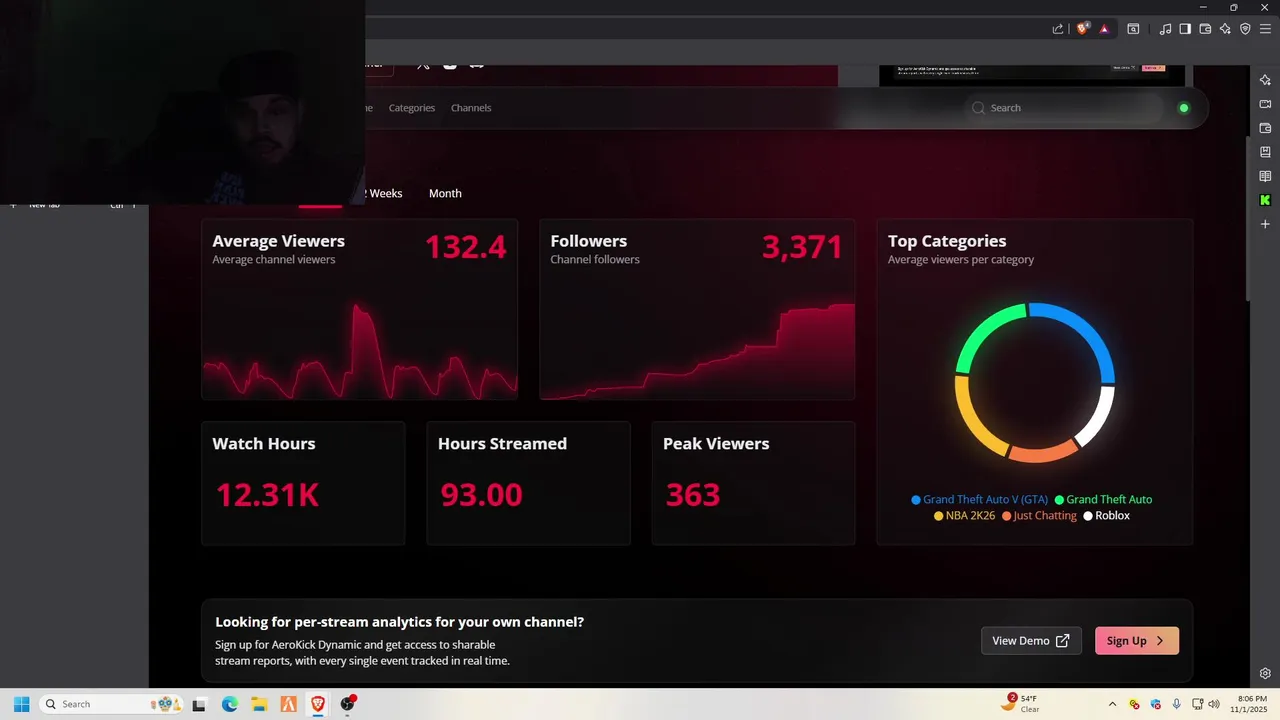The image size is (1280, 720).
Task: Click the microphone icon in system tray
Action: click(x=1177, y=704)
